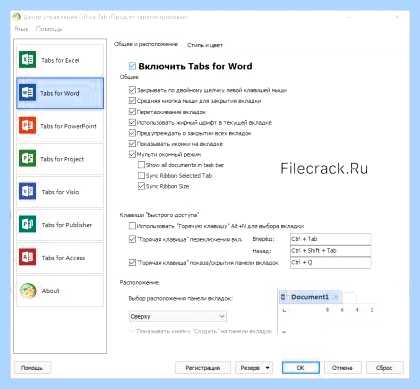Open the Помощь menu in the menu bar
The height and width of the screenshot is (389, 420).
pos(49,29)
